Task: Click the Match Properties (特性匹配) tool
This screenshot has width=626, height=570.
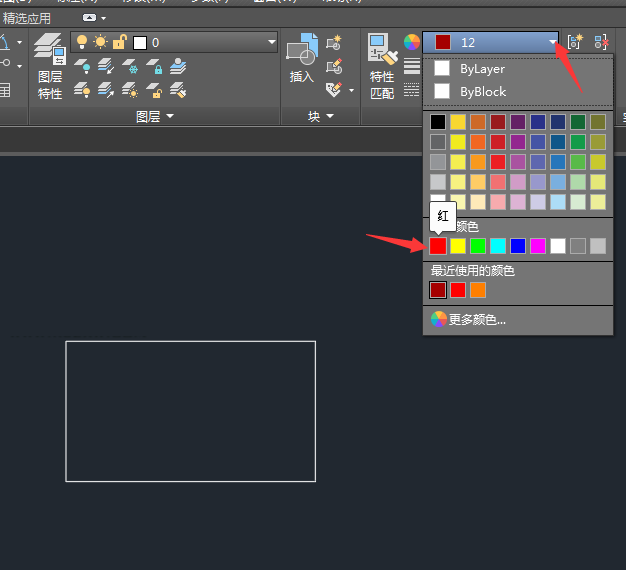Action: pyautogui.click(x=382, y=67)
